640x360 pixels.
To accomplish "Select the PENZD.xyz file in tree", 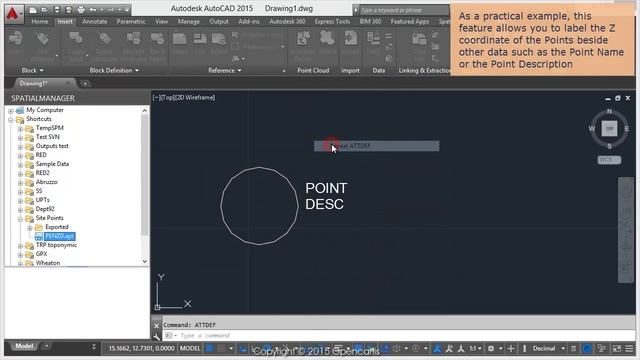I will (60, 236).
